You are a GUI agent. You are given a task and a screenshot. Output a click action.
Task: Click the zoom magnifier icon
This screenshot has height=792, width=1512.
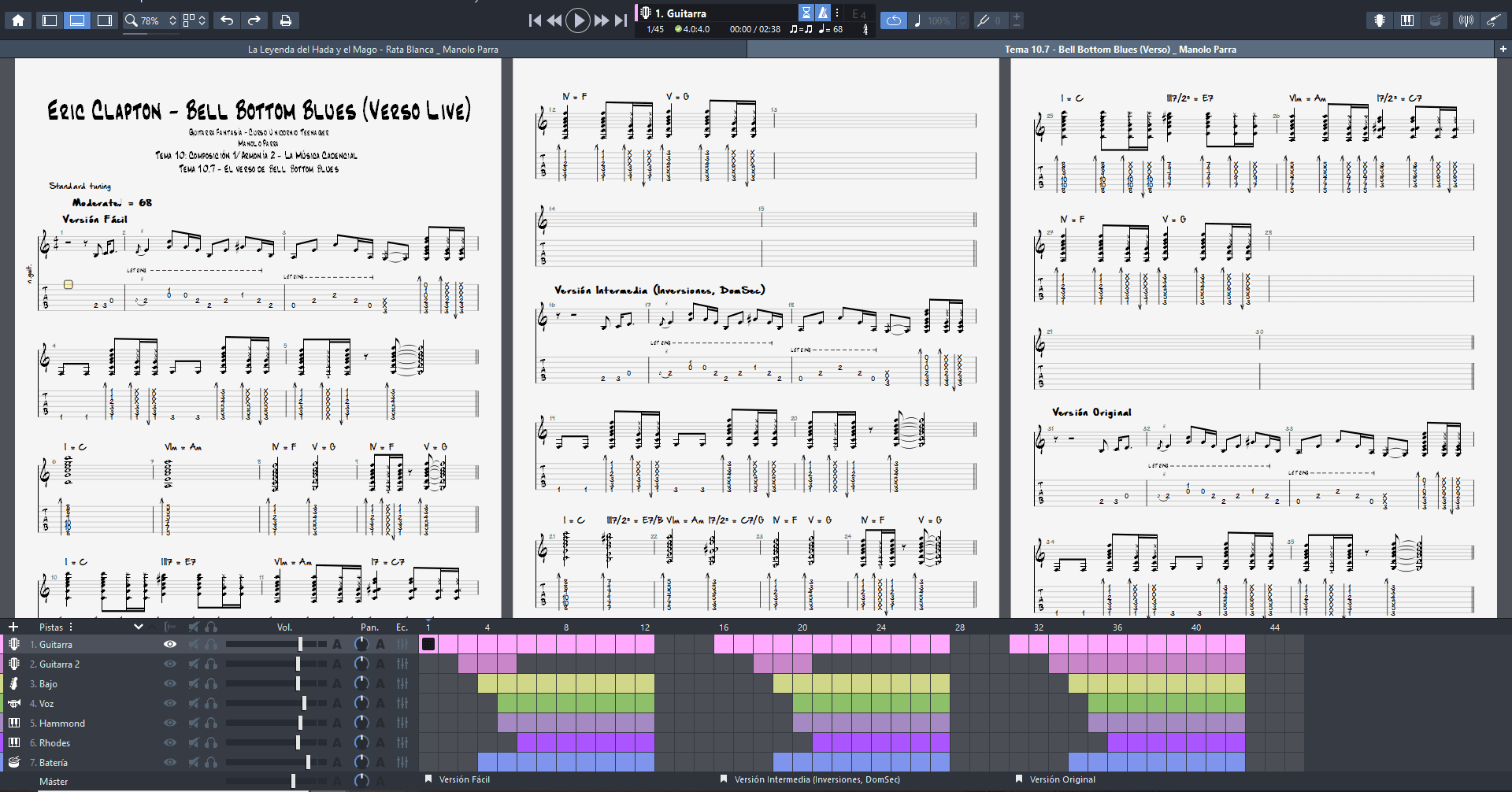pos(132,20)
